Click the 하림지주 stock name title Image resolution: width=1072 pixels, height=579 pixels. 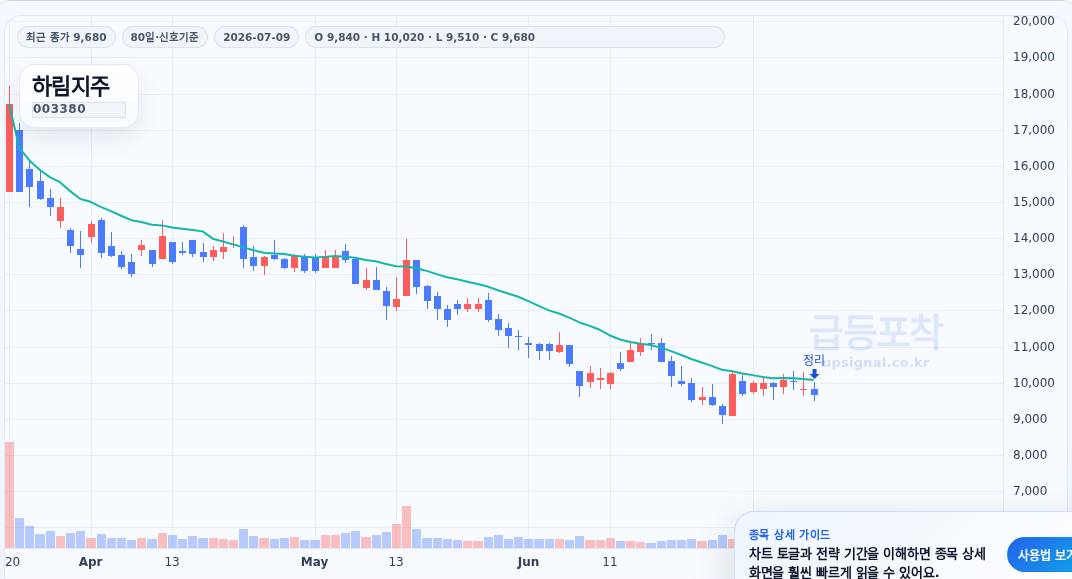click(70, 86)
